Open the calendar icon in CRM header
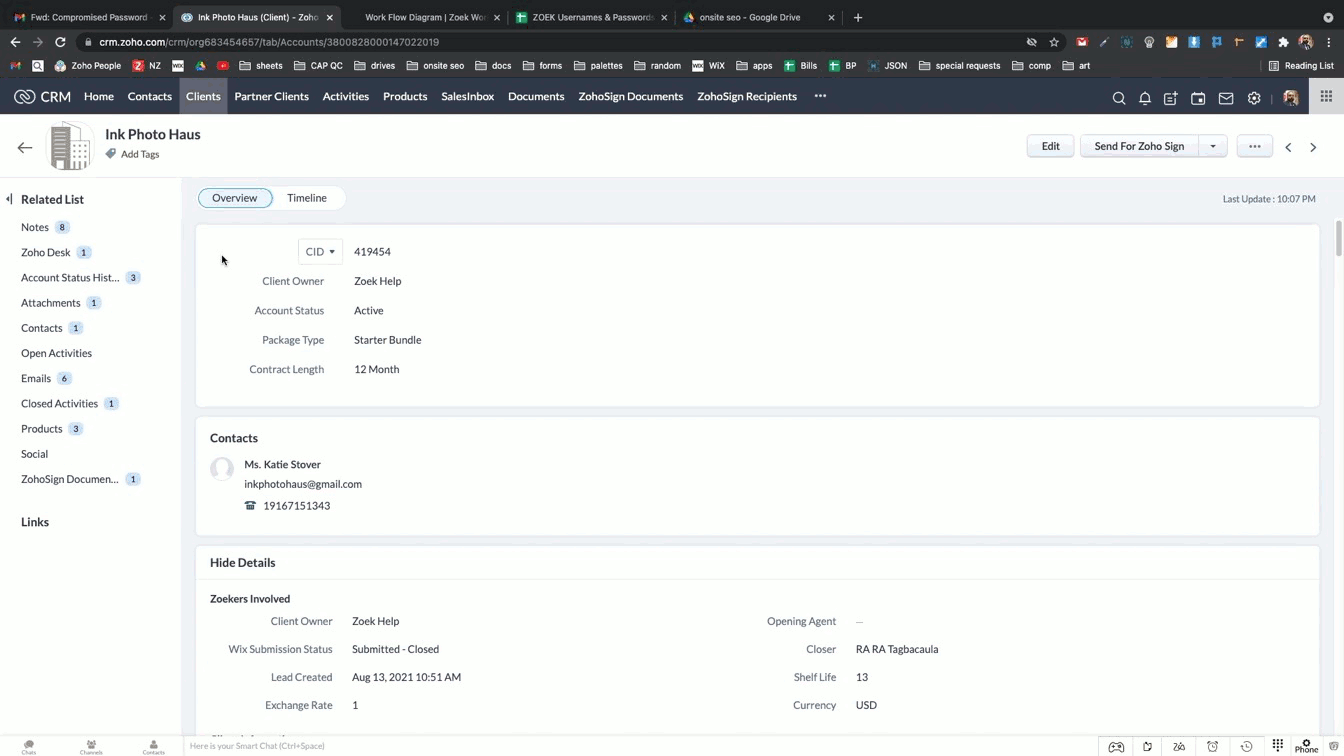 click(1198, 98)
